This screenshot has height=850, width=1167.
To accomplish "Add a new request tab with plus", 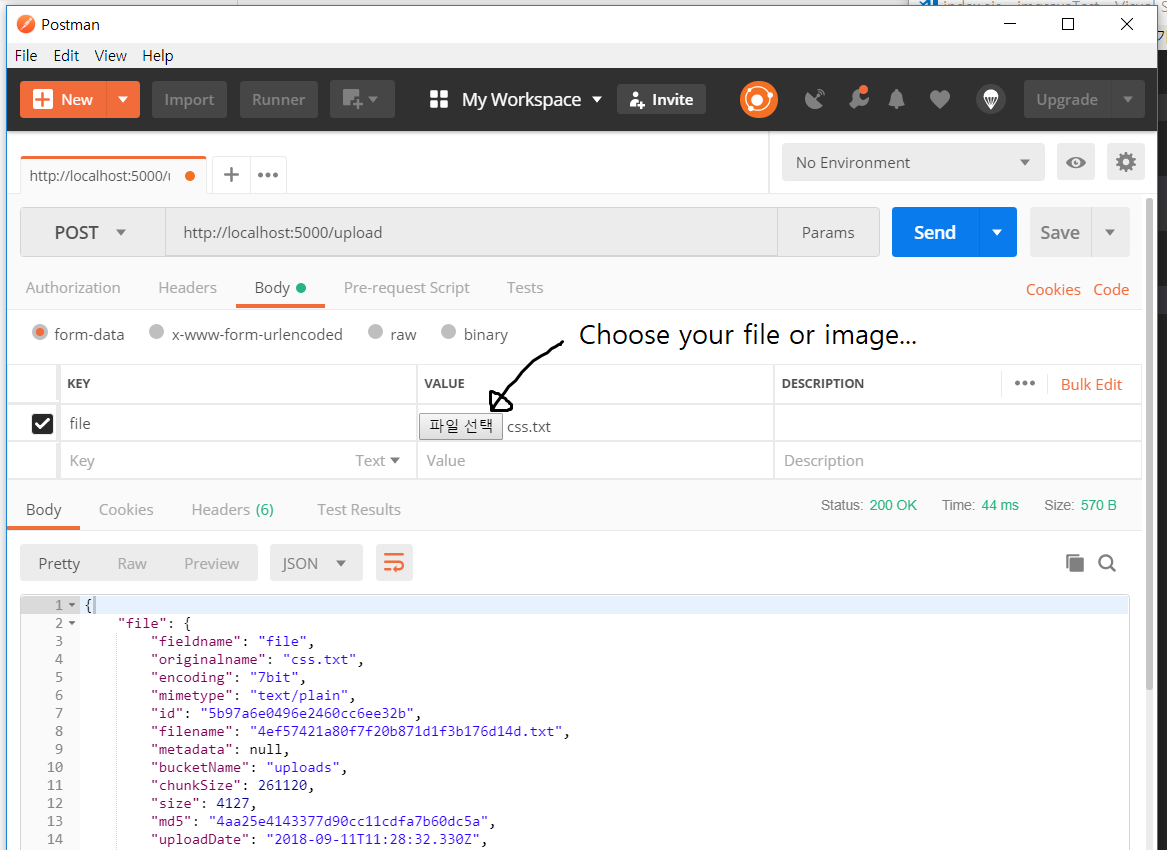I will pyautogui.click(x=231, y=175).
